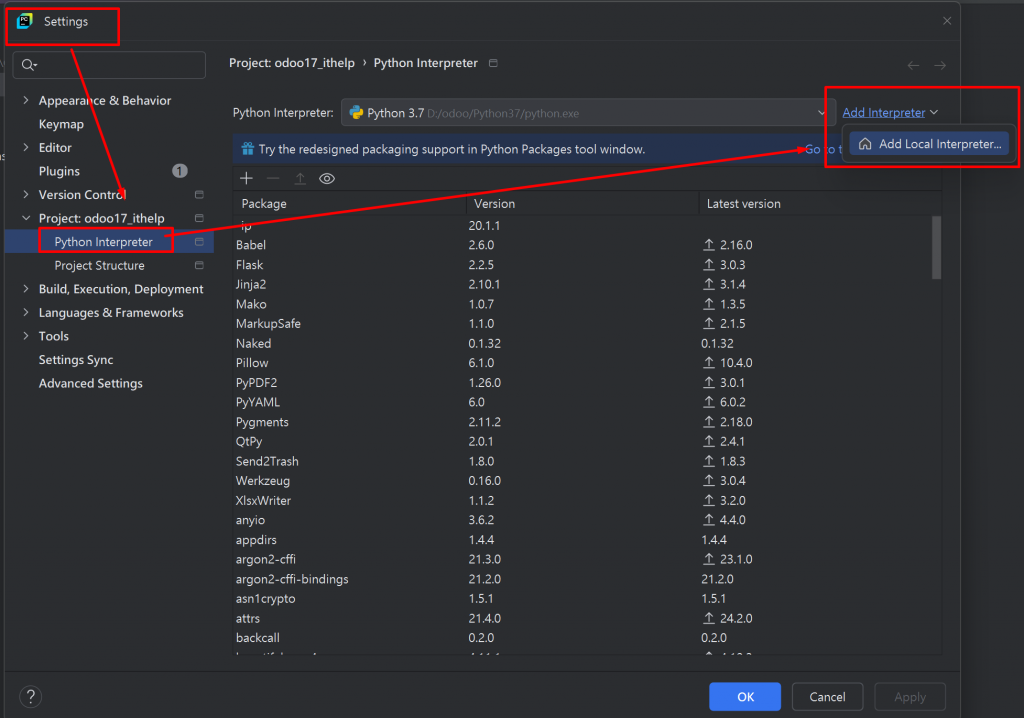Click Project: odoo17_ithelp breadcrumb
This screenshot has height=718, width=1024.
(x=292, y=63)
